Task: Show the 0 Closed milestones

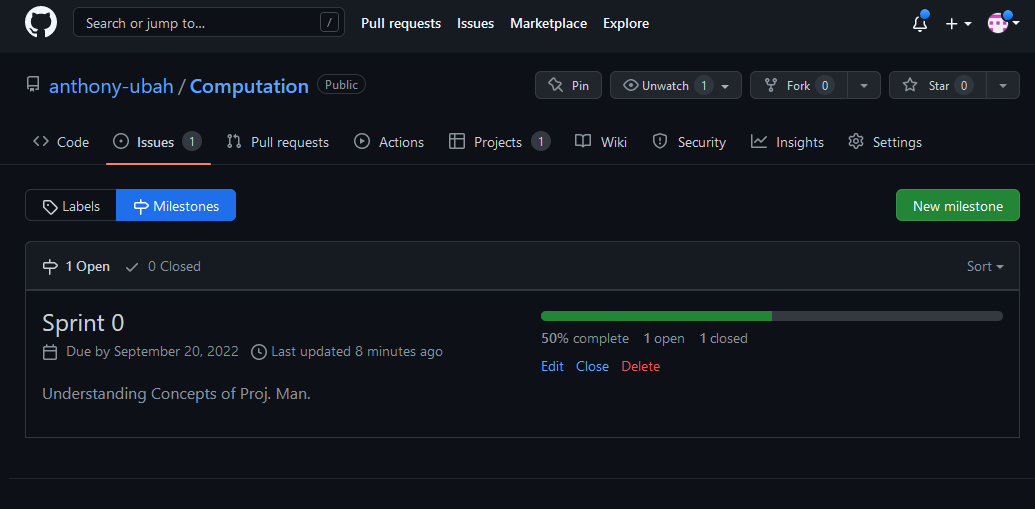Action: pyautogui.click(x=163, y=266)
